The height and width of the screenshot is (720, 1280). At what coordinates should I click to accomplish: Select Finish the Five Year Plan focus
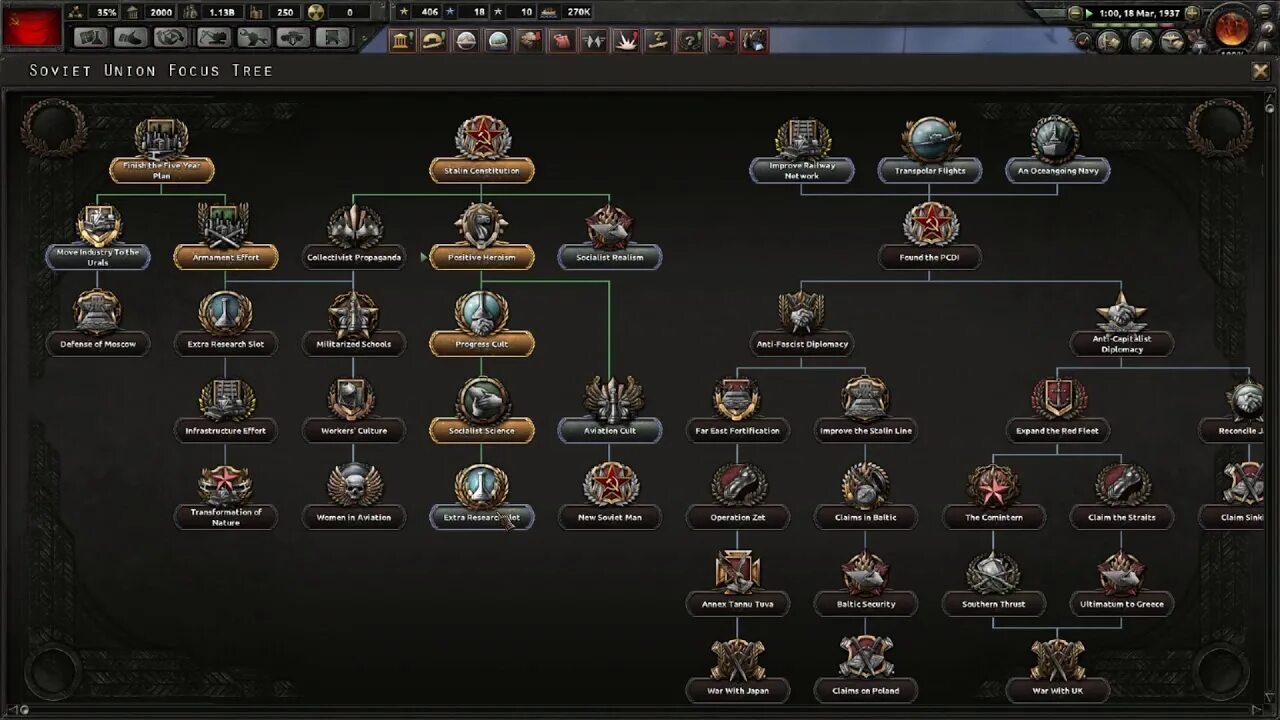161,151
